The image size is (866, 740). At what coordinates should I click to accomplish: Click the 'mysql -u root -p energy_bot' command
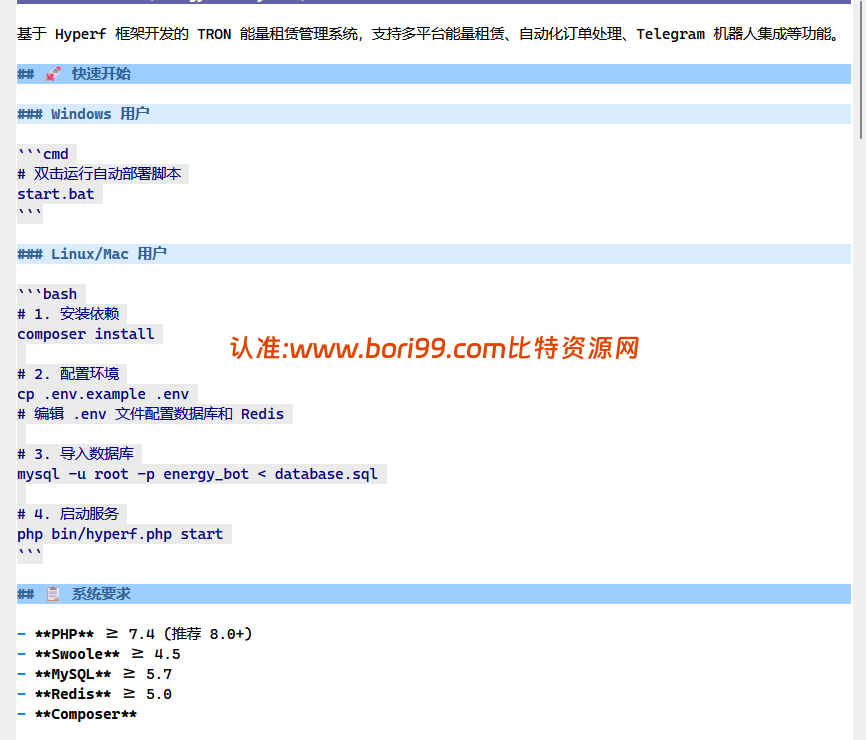pos(198,474)
